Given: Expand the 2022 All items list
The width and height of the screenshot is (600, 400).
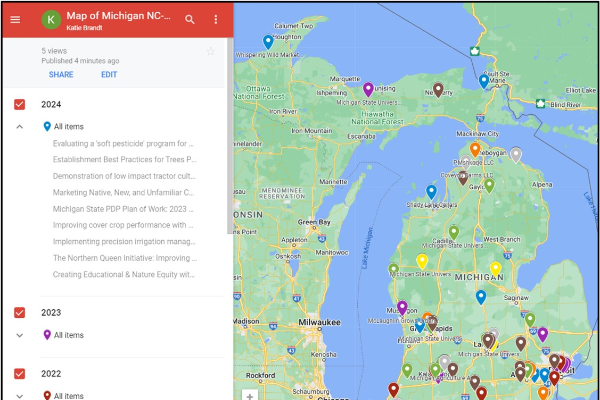Looking at the screenshot, I should coord(20,396).
